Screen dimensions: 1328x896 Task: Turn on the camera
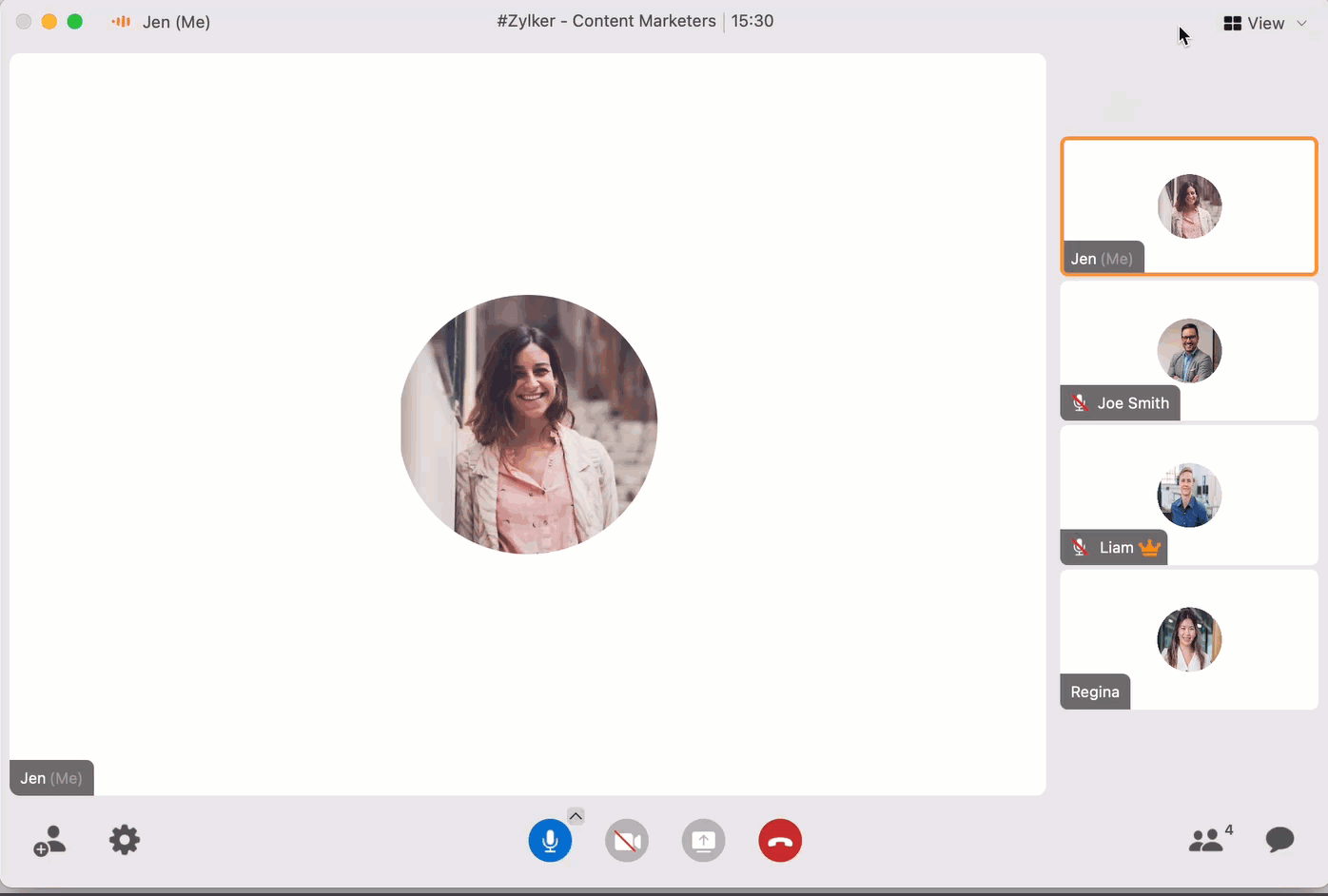627,841
